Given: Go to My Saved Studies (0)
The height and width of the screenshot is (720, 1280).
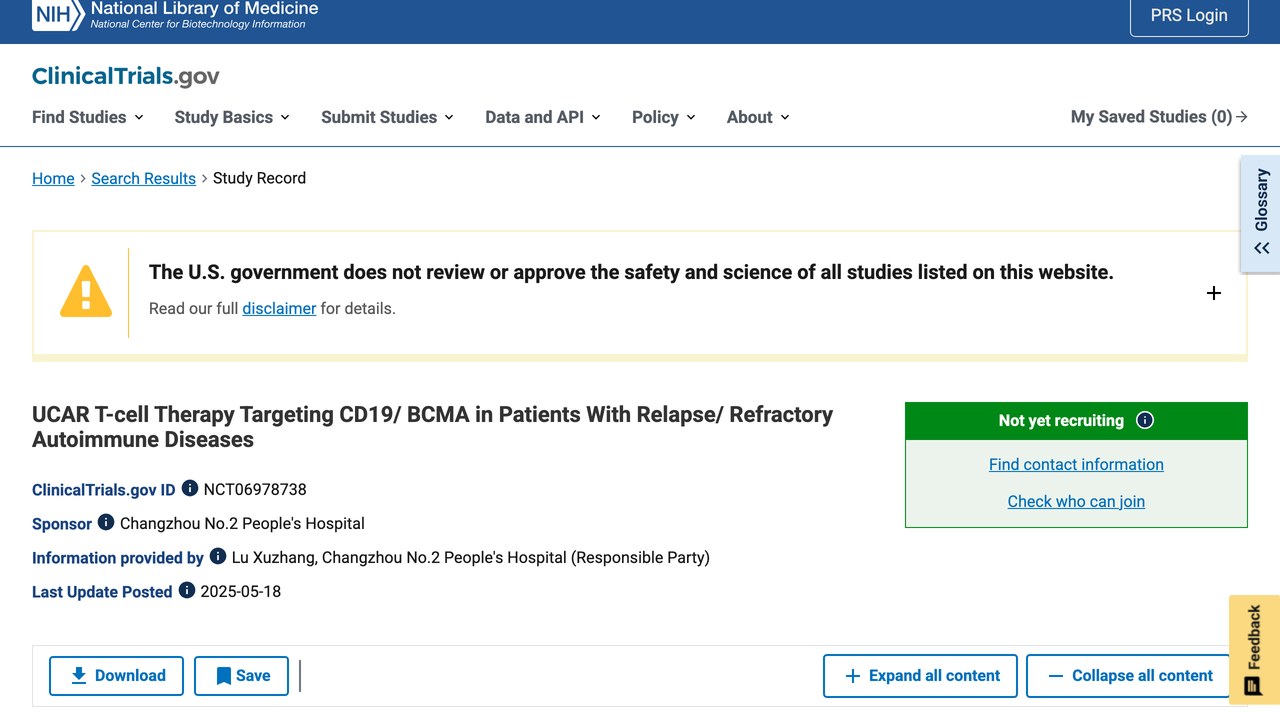Looking at the screenshot, I should pyautogui.click(x=1159, y=117).
